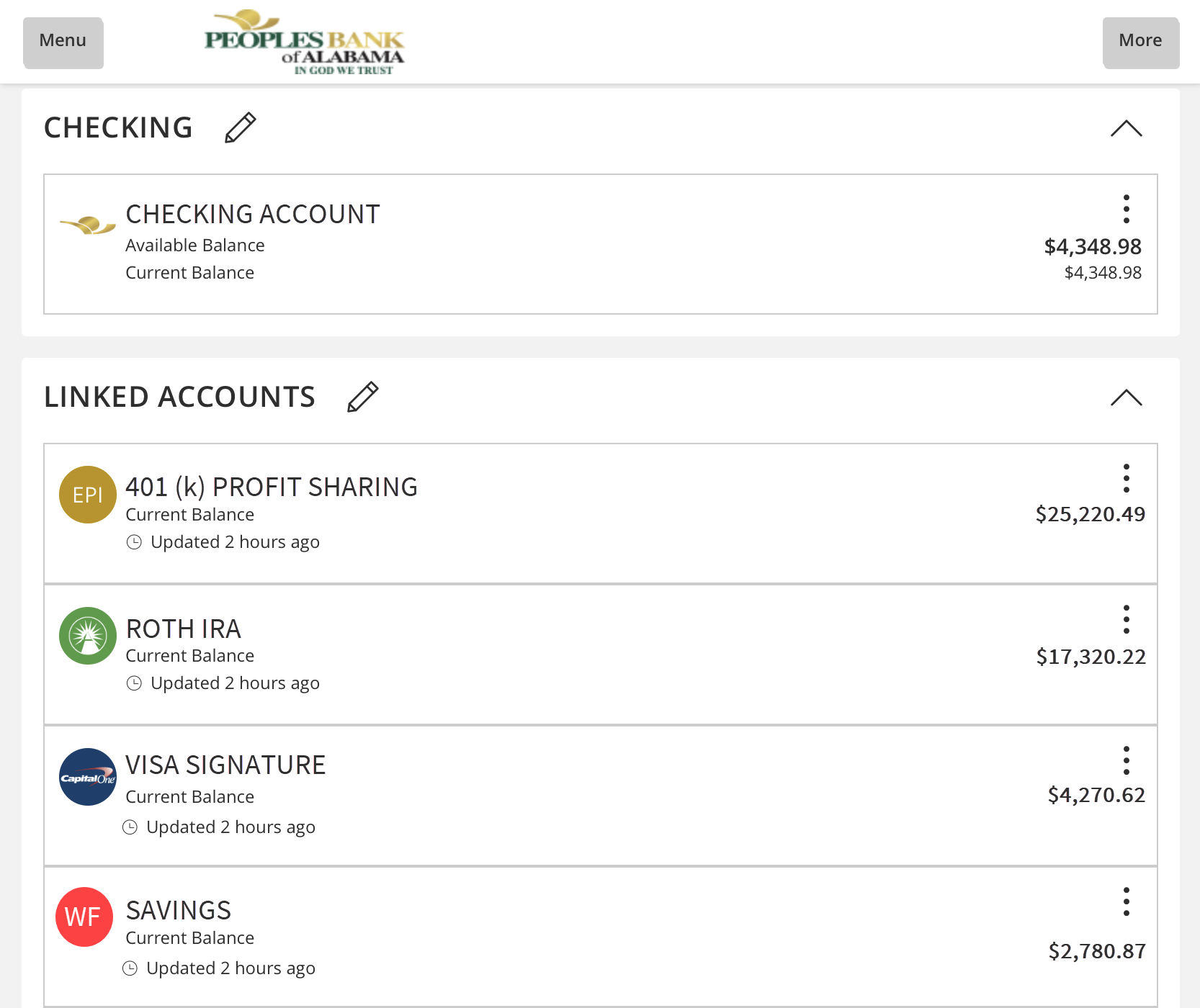The width and height of the screenshot is (1200, 1008).
Task: Open the ROTH IRA account
Action: (184, 629)
